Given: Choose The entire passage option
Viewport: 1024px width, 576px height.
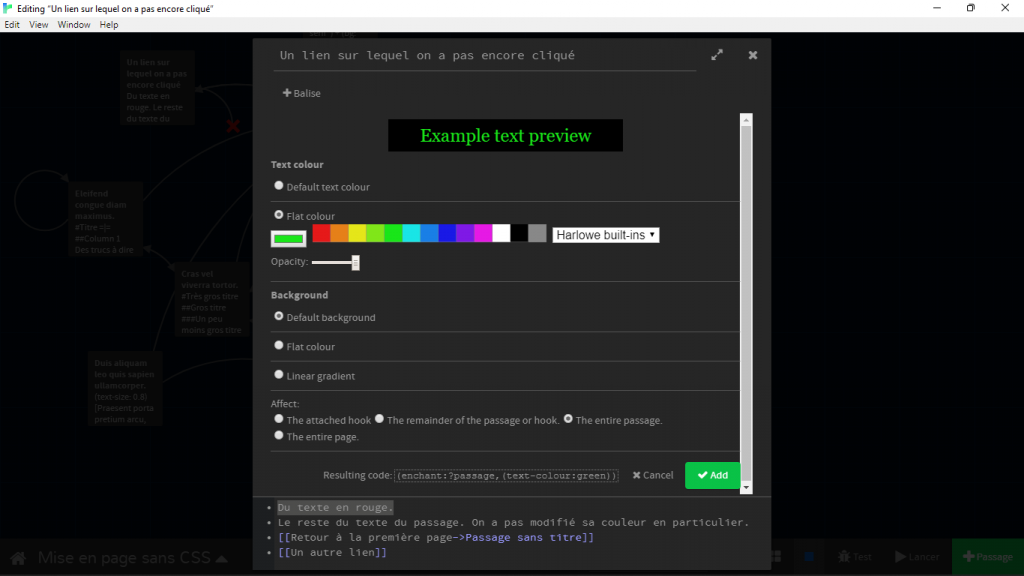Looking at the screenshot, I should [568, 419].
